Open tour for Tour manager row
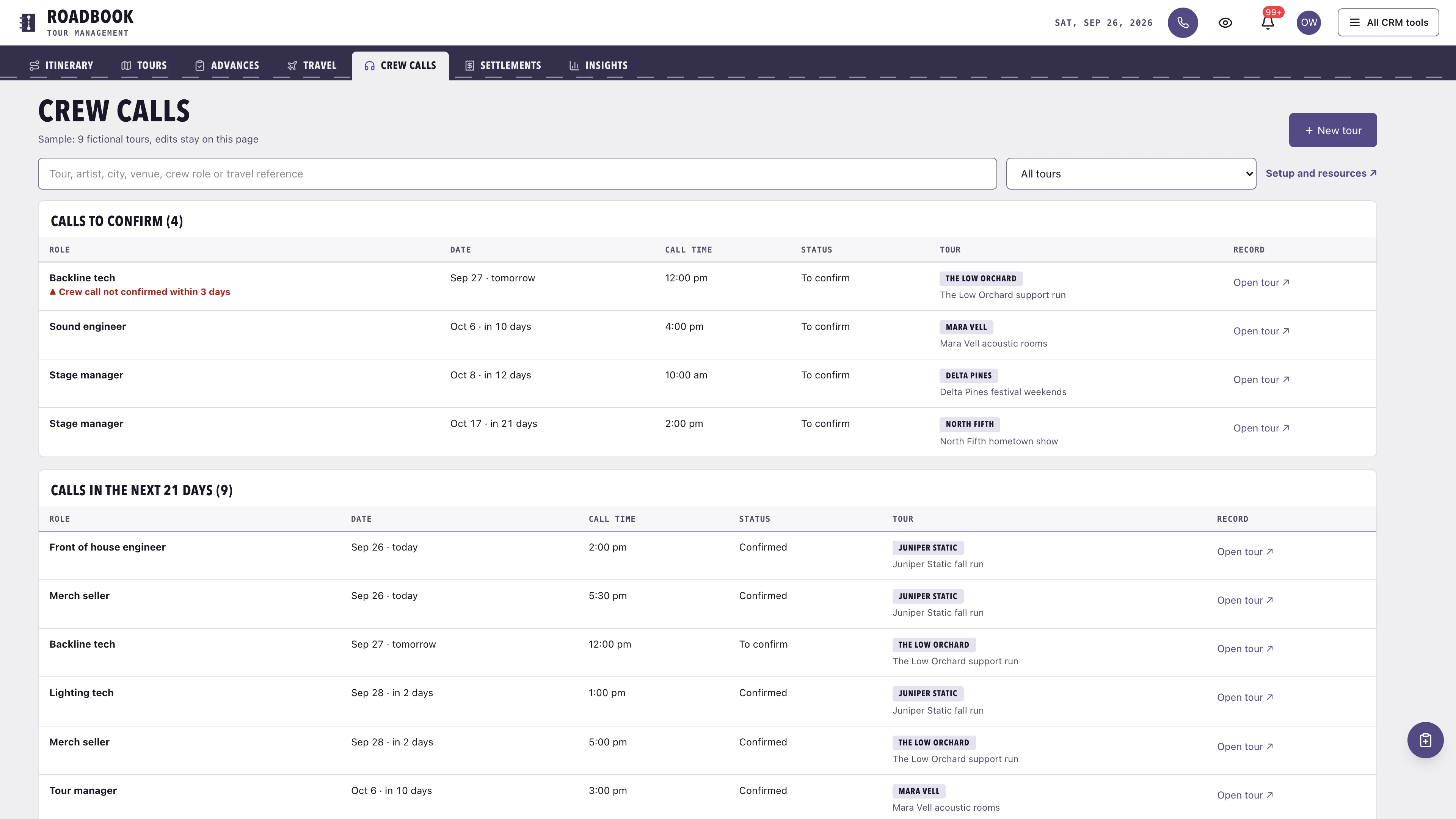This screenshot has width=1456, height=819. click(1244, 795)
